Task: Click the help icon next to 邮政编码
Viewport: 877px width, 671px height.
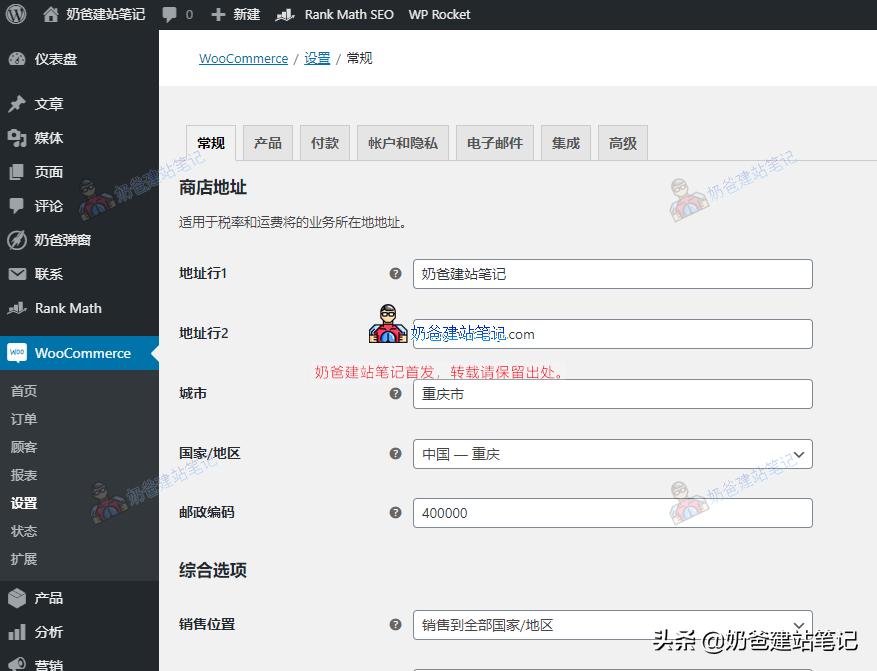Action: pyautogui.click(x=396, y=513)
